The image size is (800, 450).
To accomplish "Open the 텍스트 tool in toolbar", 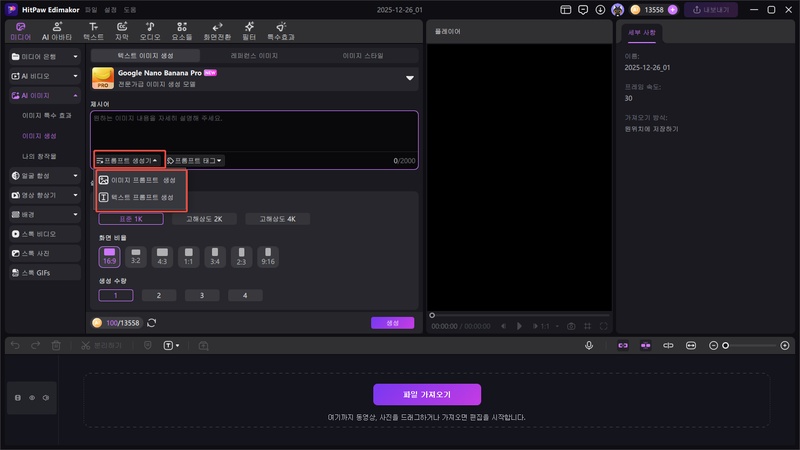I will [x=93, y=31].
